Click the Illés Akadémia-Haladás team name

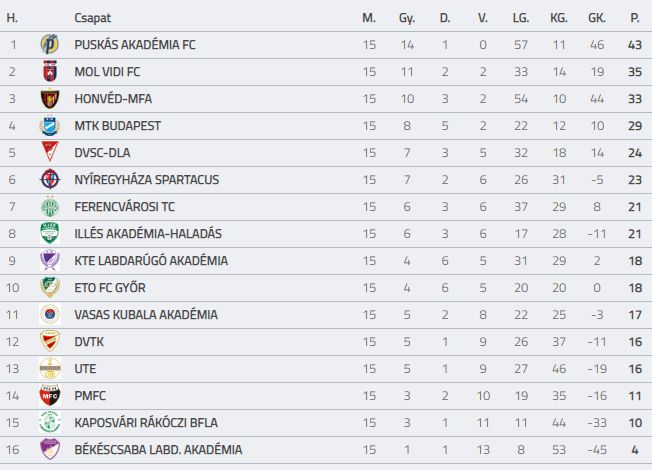148,234
